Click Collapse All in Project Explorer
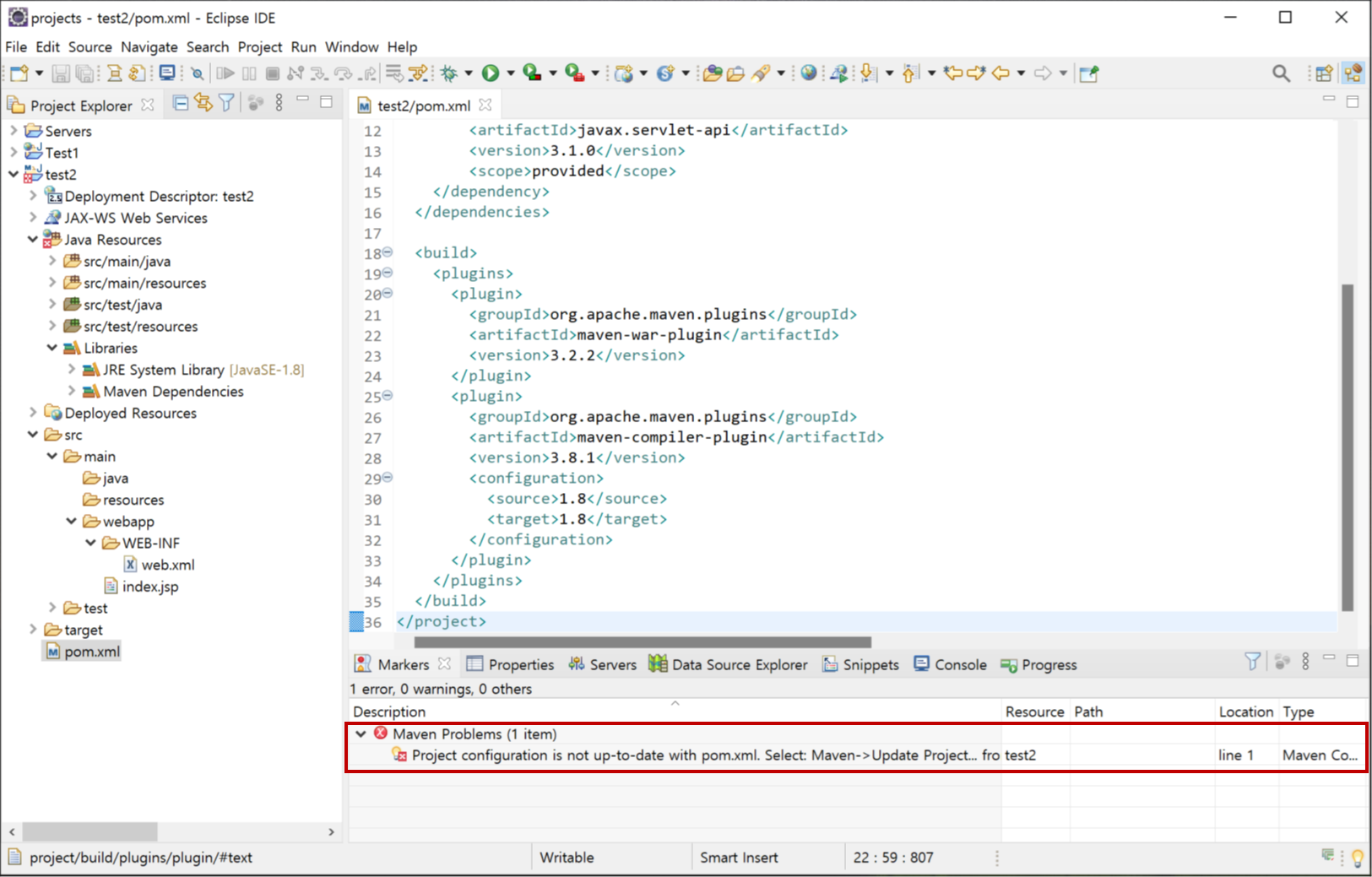 (x=181, y=103)
